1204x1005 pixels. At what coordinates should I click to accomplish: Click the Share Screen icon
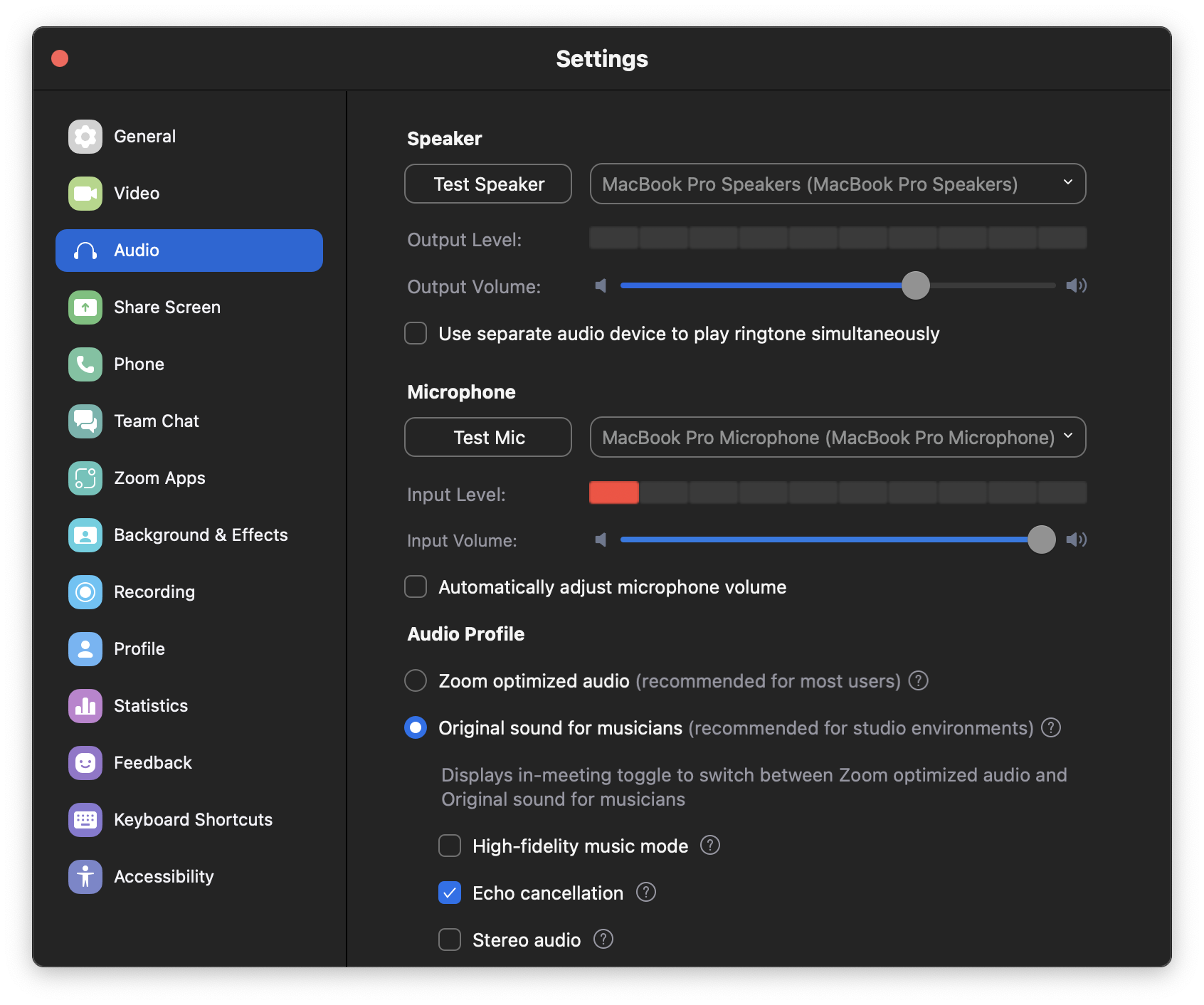pyautogui.click(x=85, y=307)
